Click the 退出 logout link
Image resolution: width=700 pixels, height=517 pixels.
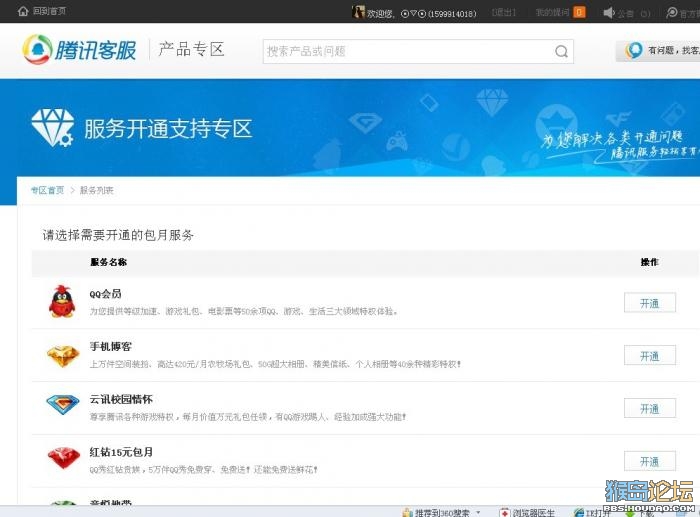point(504,13)
